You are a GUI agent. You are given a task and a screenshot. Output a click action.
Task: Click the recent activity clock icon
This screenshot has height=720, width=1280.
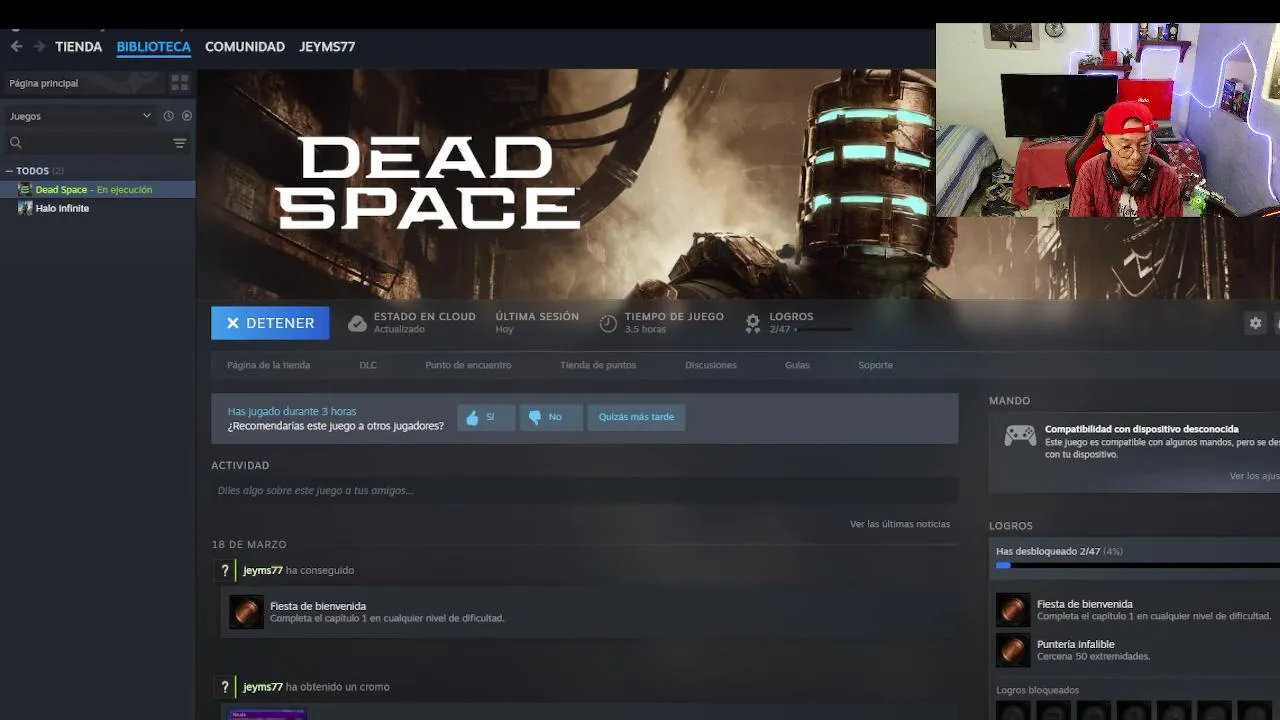(168, 116)
